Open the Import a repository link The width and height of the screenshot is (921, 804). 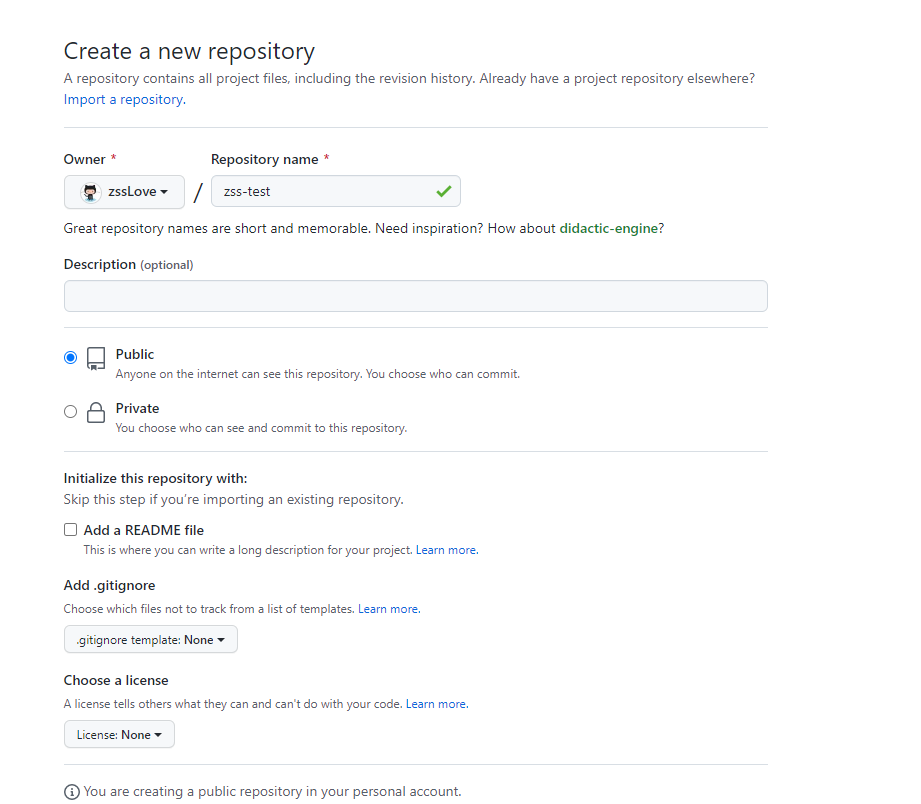(x=124, y=100)
